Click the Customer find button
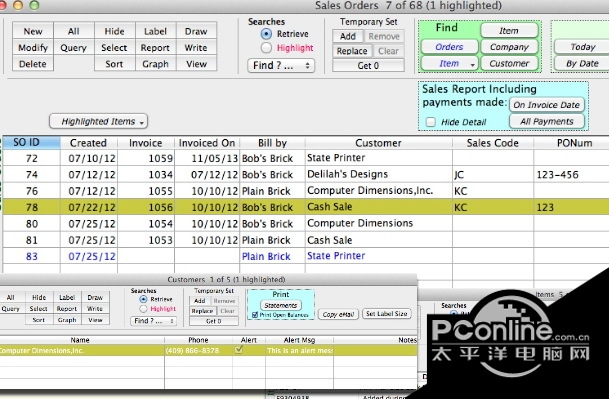Viewport: 609px width, 399px height. [x=509, y=63]
